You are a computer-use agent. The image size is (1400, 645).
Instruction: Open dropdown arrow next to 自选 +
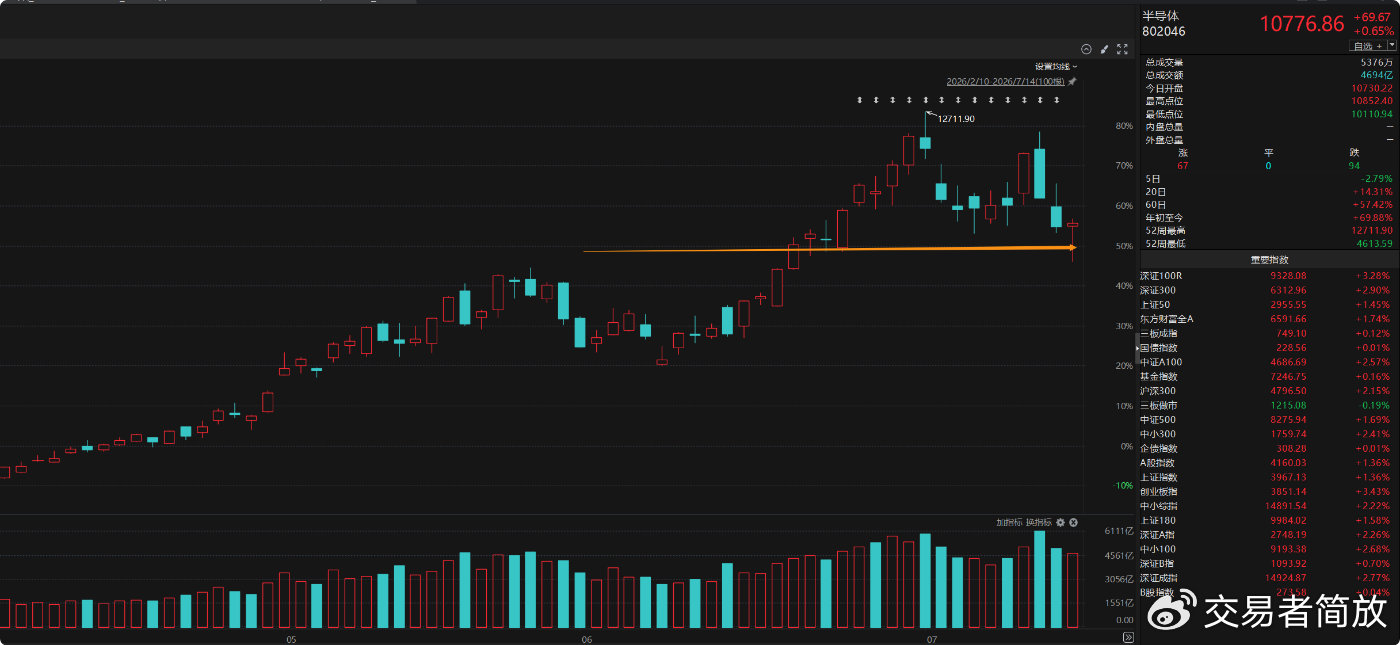point(1391,46)
